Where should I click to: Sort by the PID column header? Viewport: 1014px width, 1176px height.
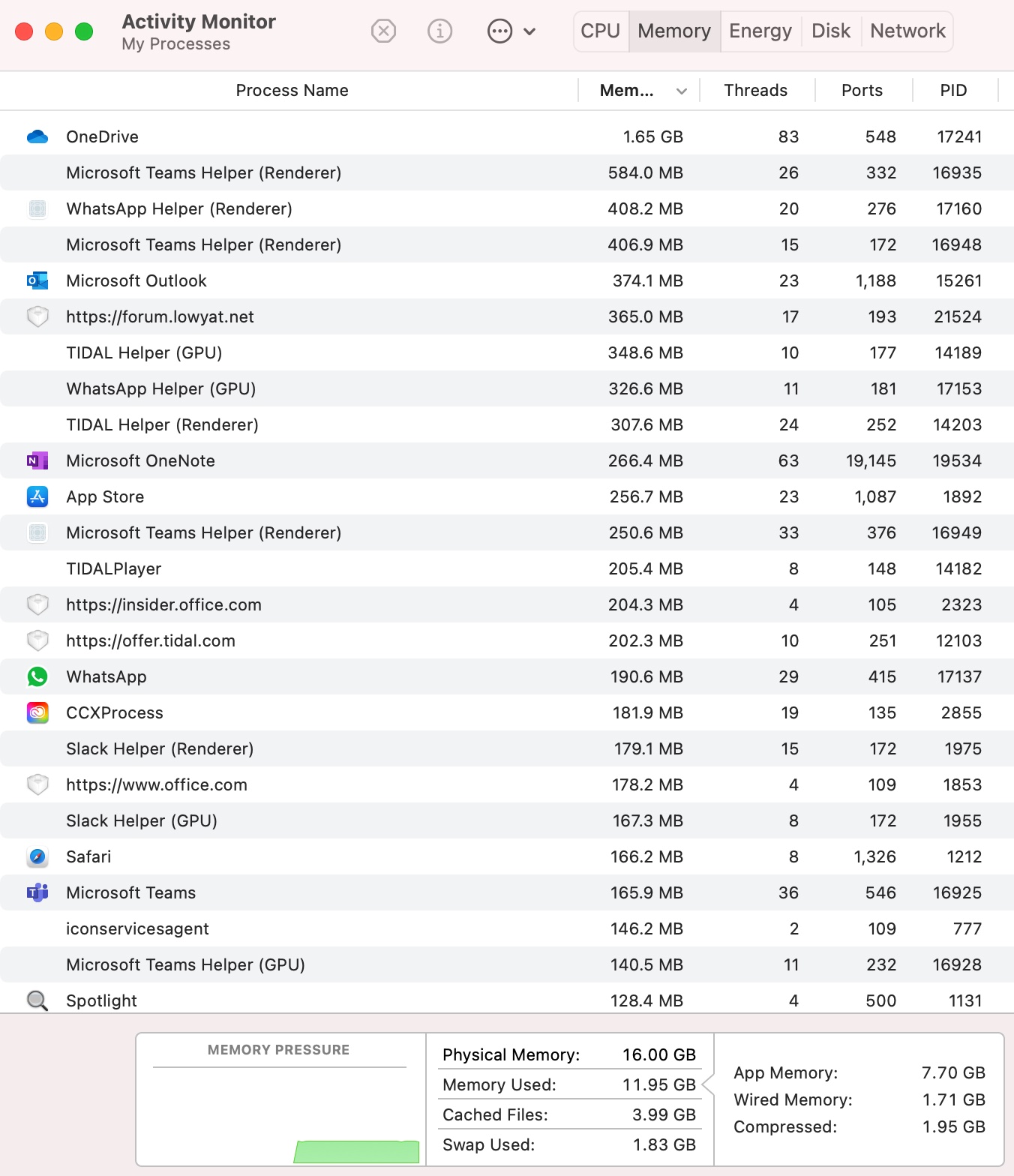[954, 91]
